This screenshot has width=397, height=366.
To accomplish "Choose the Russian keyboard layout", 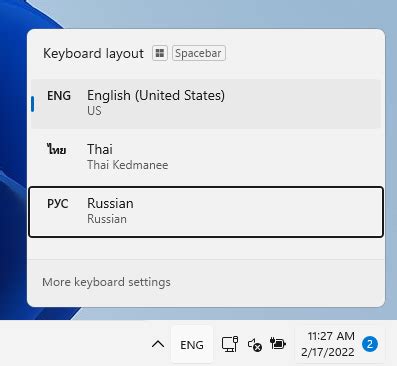I will coord(206,212).
